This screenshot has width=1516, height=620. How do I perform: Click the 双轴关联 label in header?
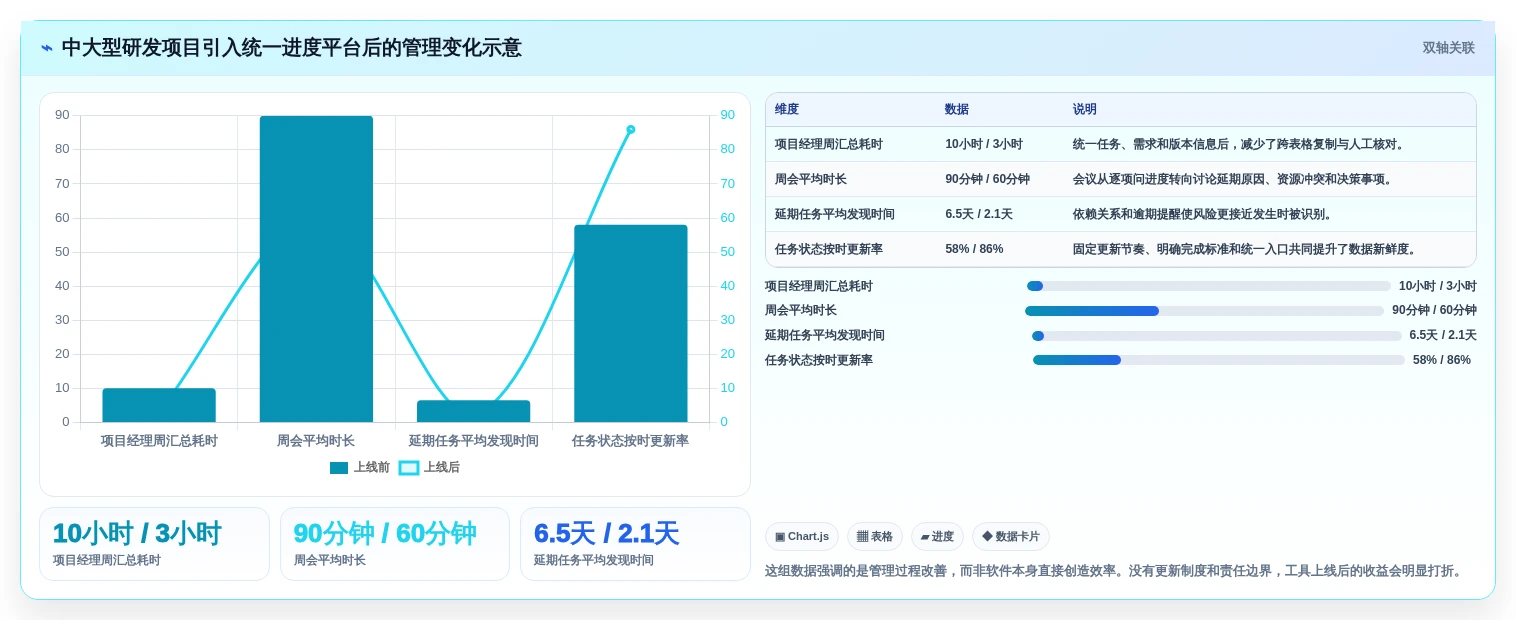(x=1448, y=48)
